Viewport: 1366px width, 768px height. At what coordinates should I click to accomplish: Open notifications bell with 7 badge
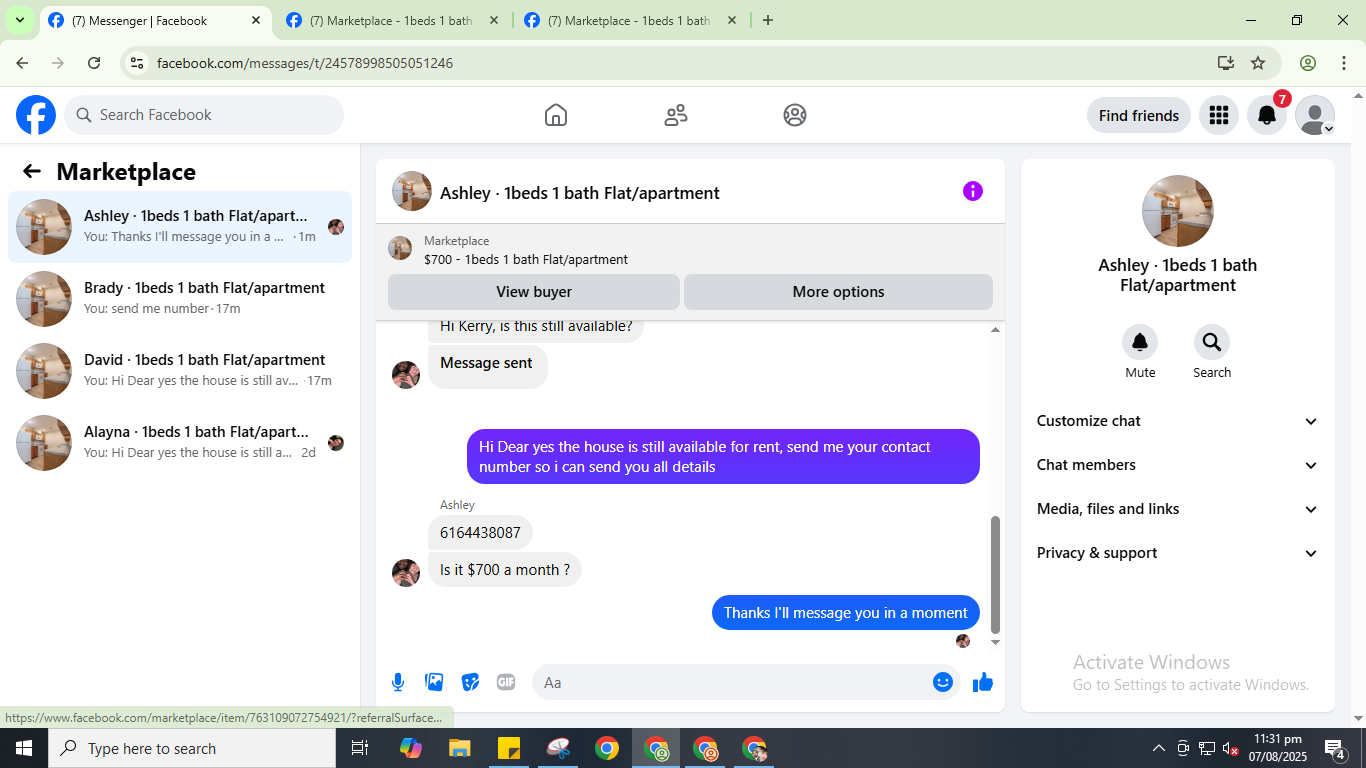pos(1267,115)
